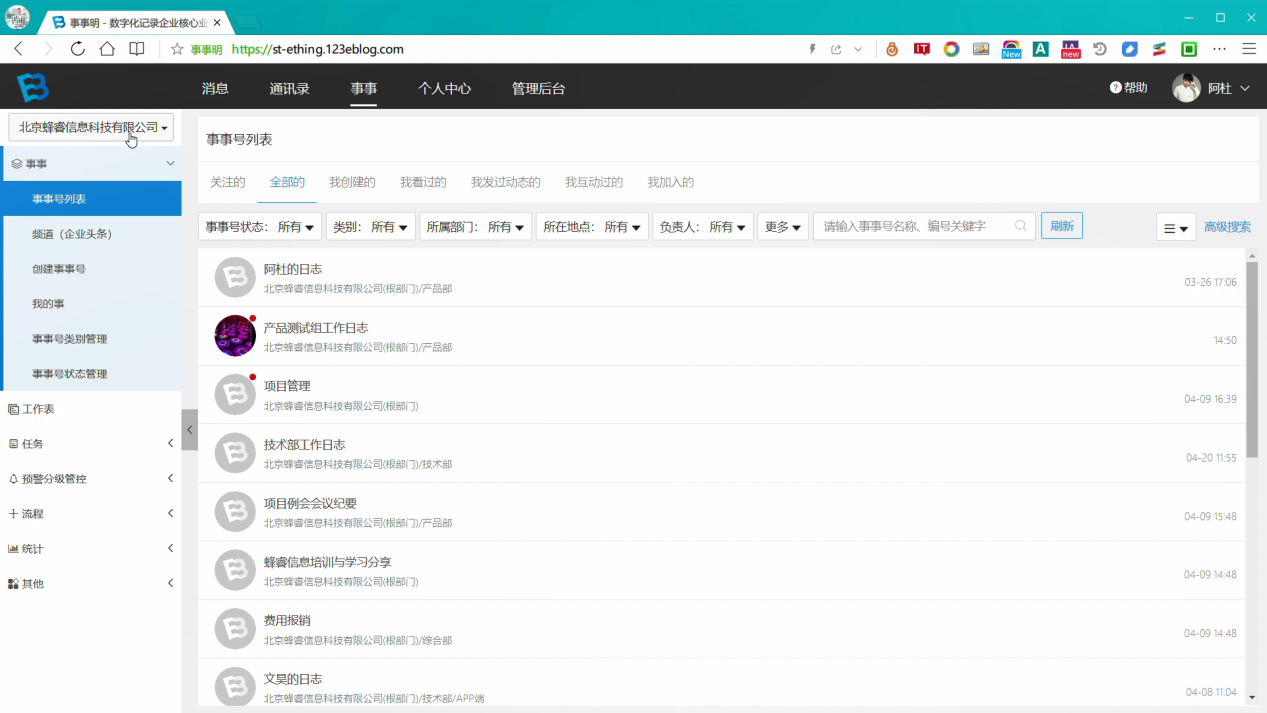This screenshot has width=1267, height=713.
Task: Open the 产品测试组工作日志 avatar thumbnail
Action: coord(235,336)
